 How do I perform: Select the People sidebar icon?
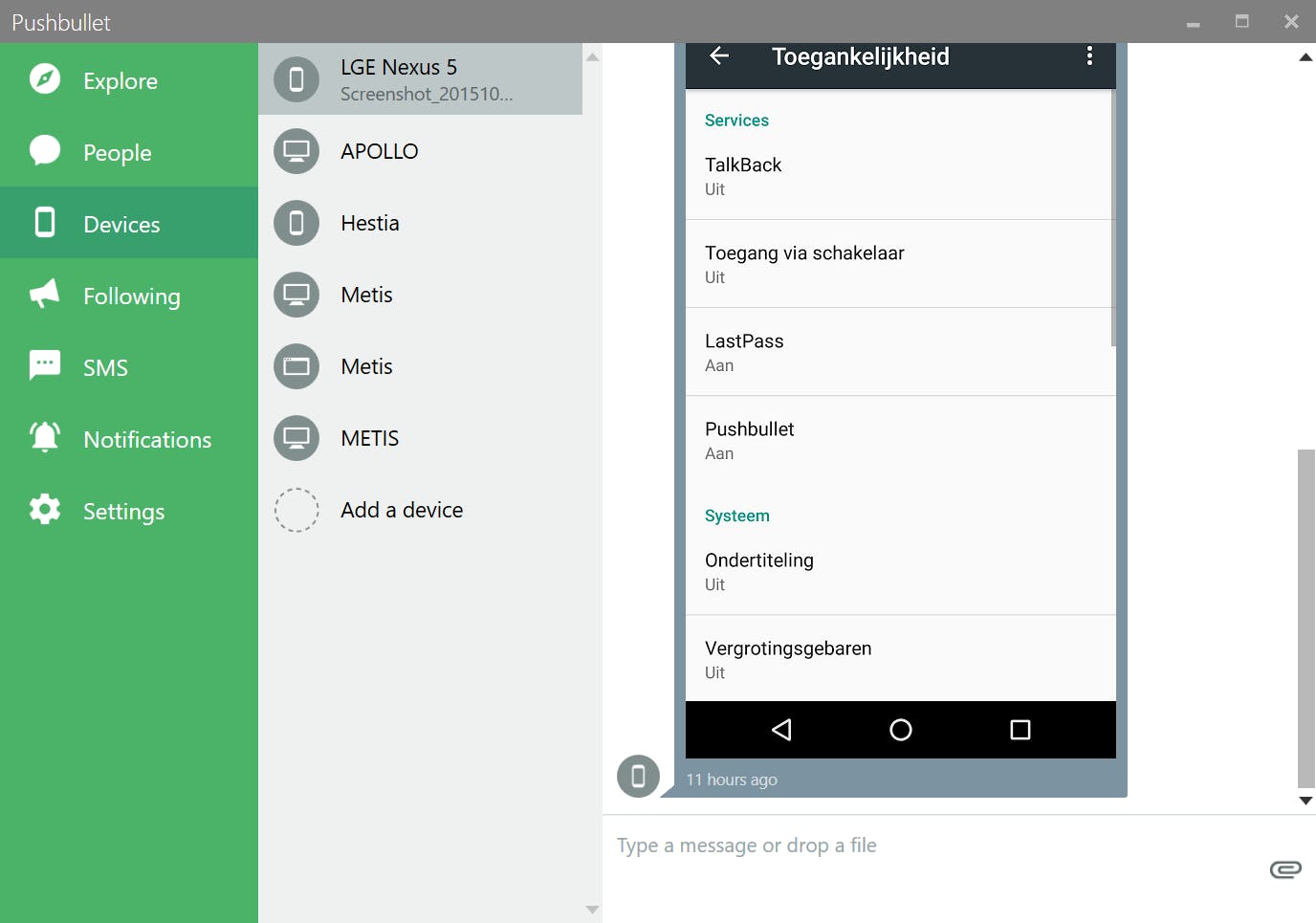point(44,151)
